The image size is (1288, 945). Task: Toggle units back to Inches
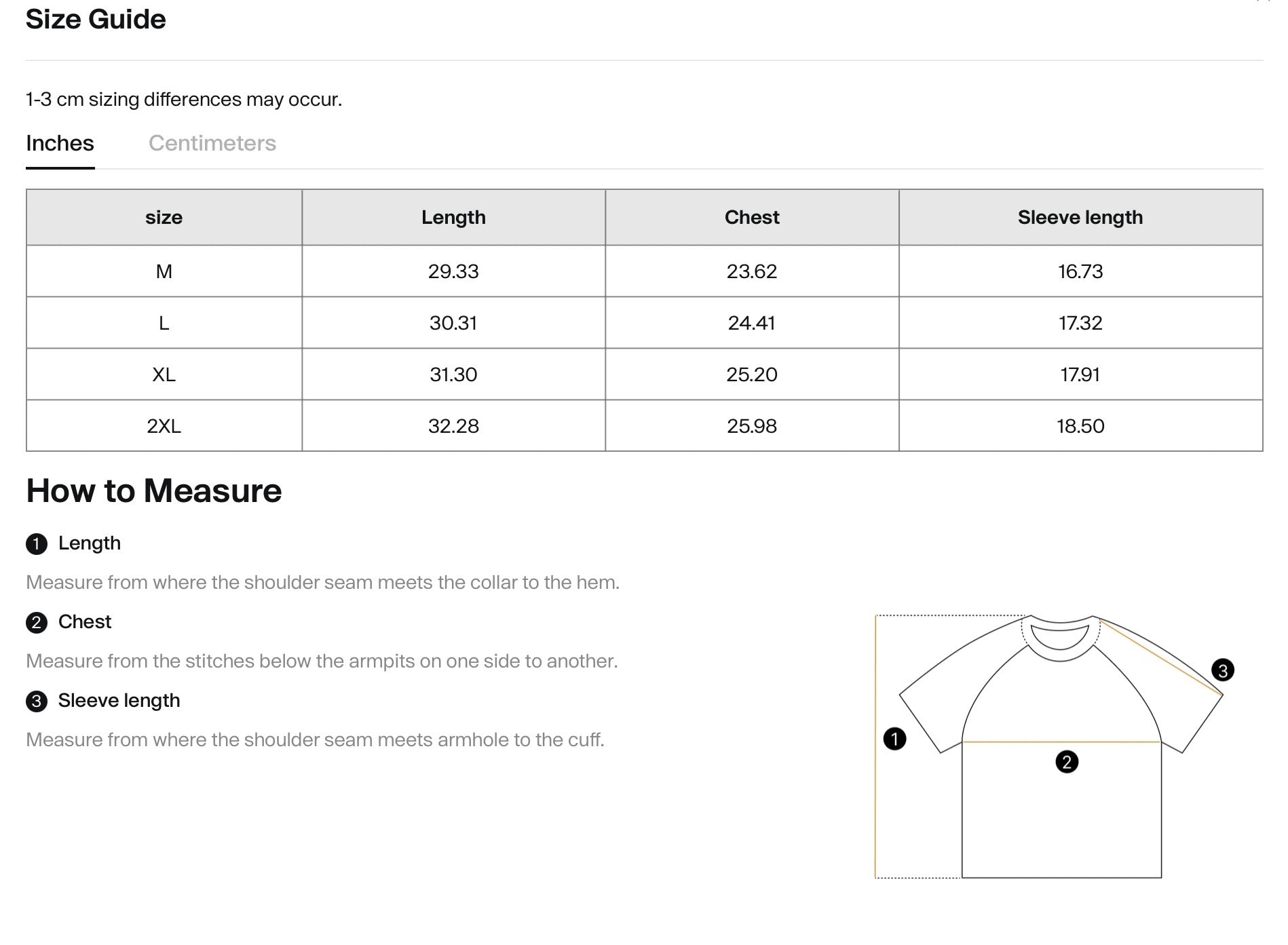point(60,143)
